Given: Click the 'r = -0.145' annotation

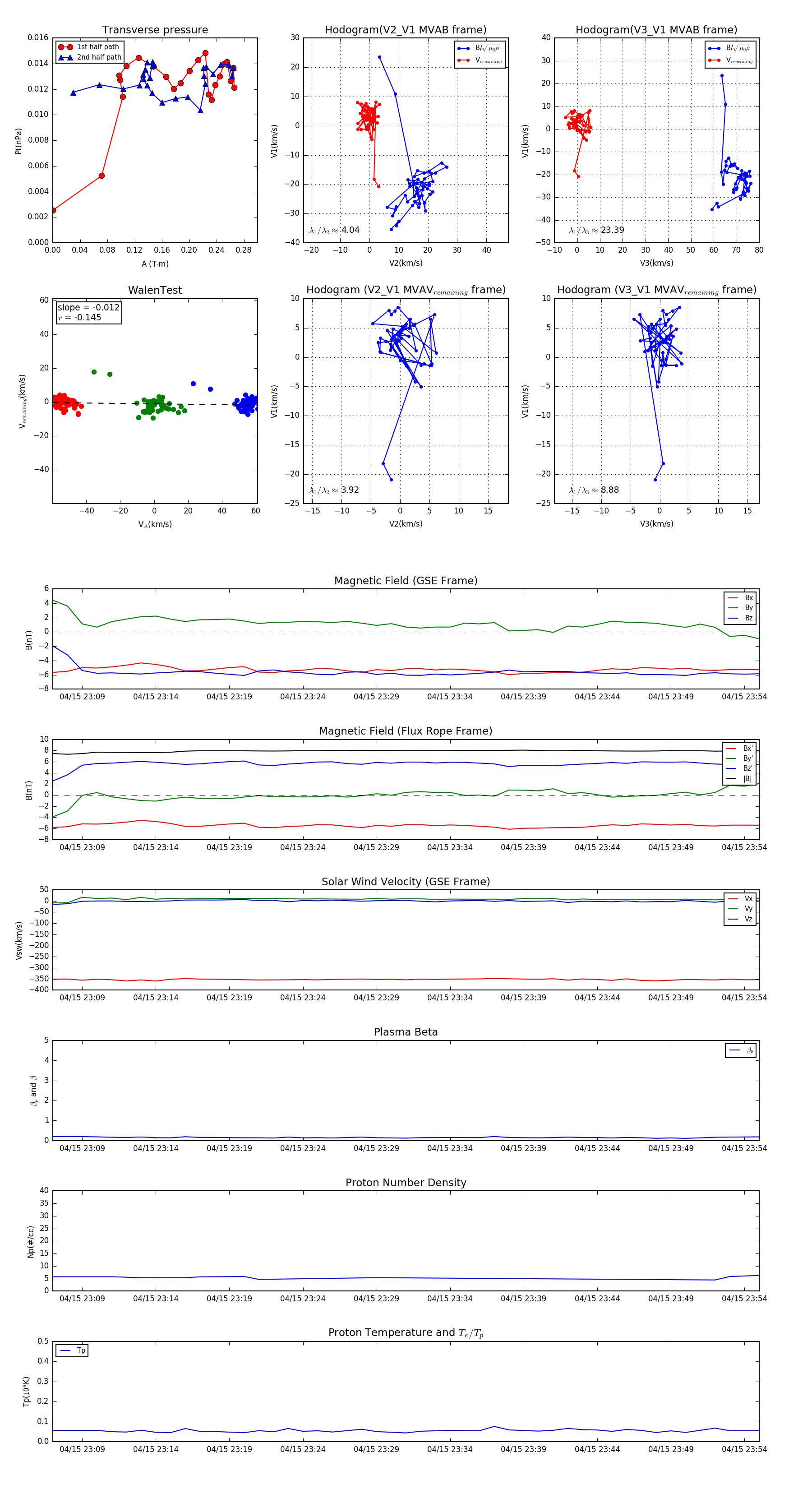Looking at the screenshot, I should pyautogui.click(x=80, y=317).
